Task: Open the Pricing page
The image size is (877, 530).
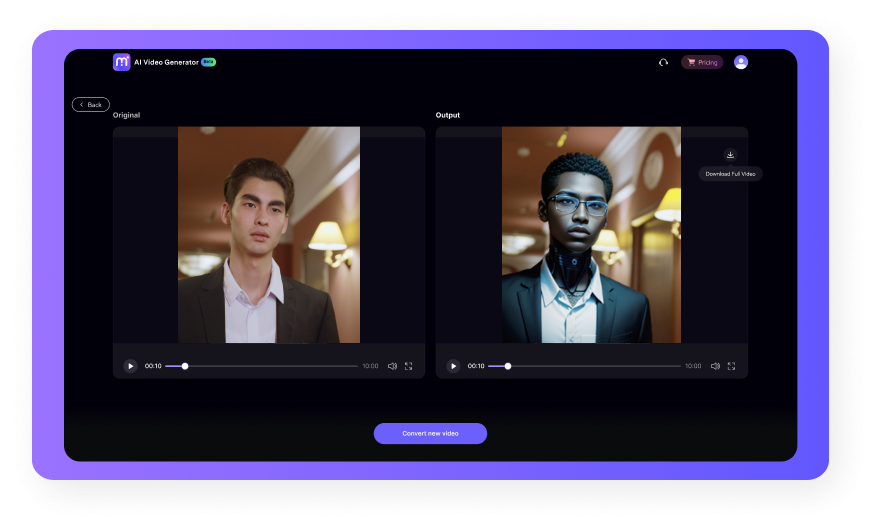Action: click(702, 62)
